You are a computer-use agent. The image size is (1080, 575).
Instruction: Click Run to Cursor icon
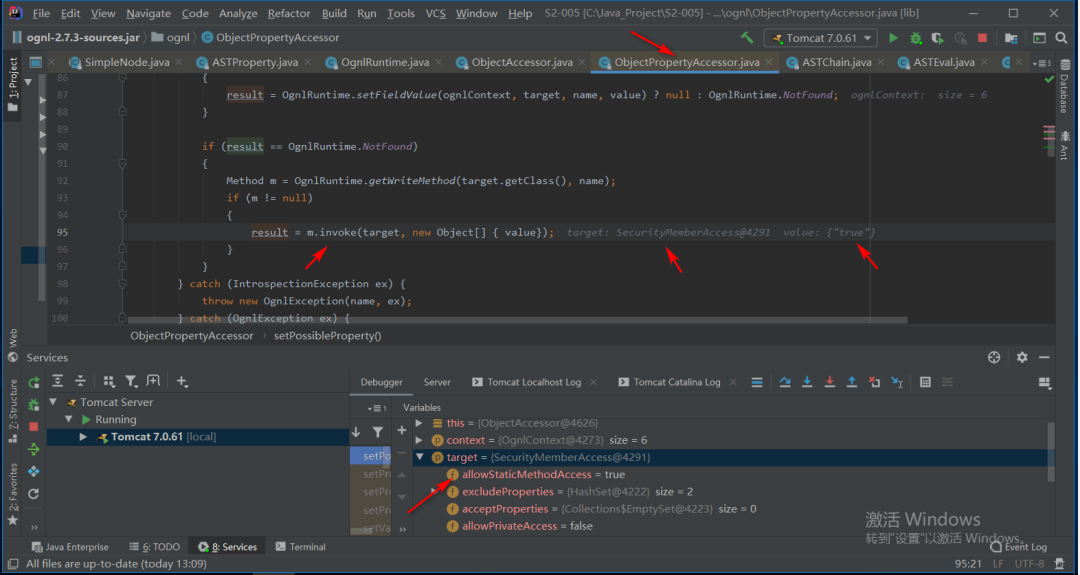(897, 382)
